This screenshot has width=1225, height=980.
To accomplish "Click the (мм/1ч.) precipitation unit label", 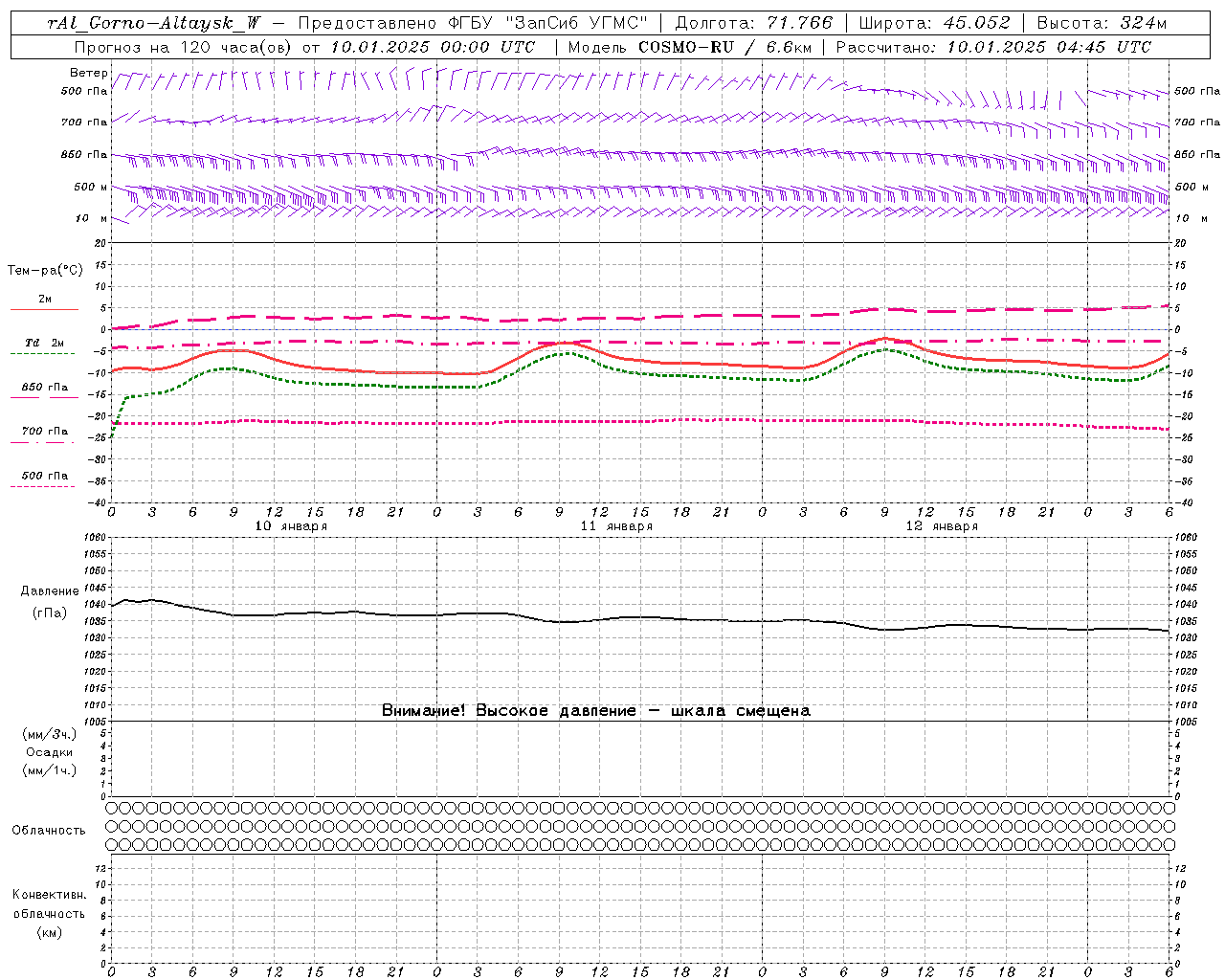I will click(x=50, y=770).
